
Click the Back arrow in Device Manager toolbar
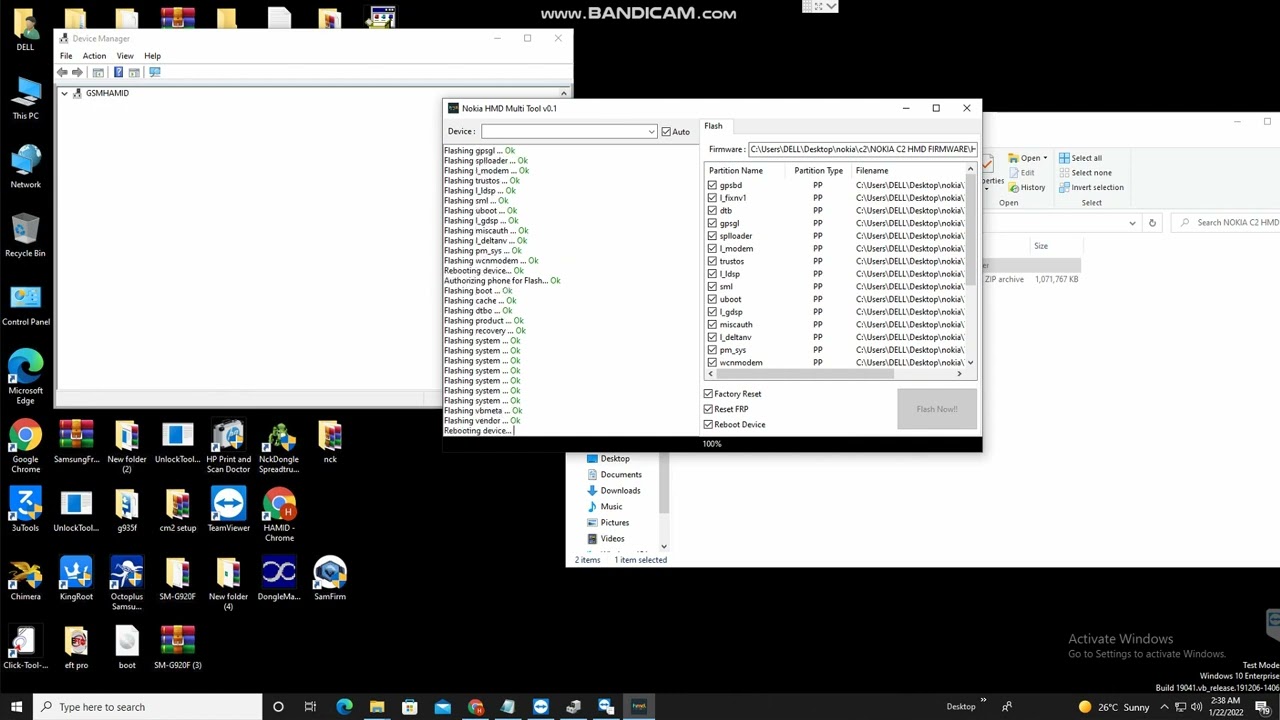point(63,72)
